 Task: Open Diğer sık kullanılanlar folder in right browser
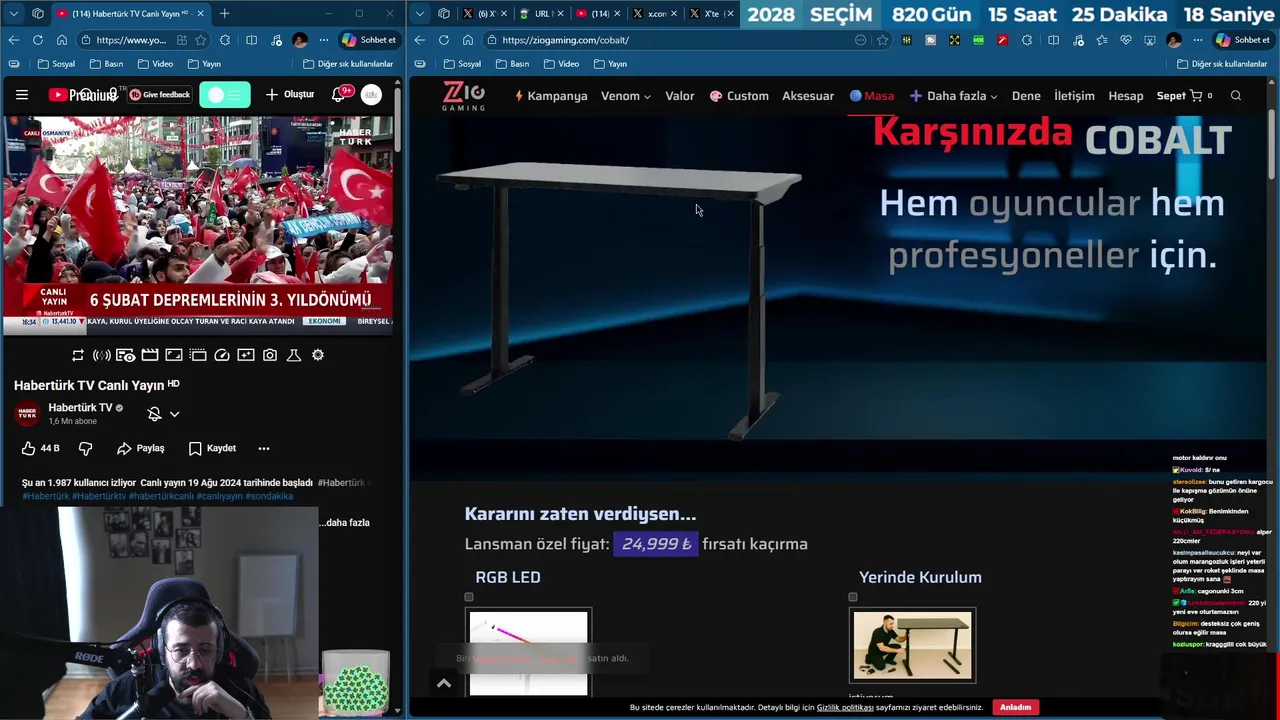pyautogui.click(x=1222, y=64)
